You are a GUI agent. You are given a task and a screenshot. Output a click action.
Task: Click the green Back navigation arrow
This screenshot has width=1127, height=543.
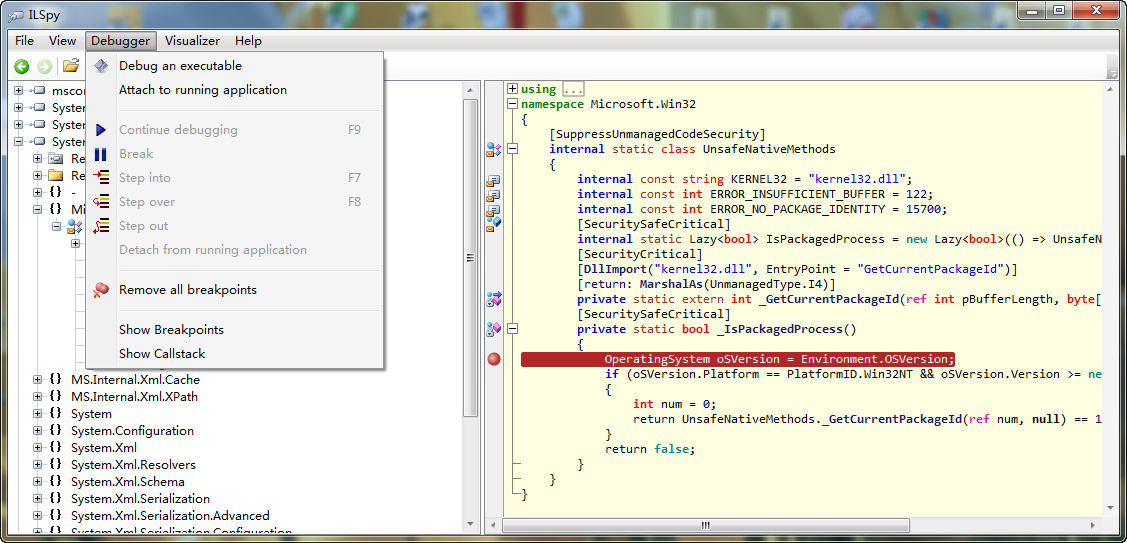22,67
